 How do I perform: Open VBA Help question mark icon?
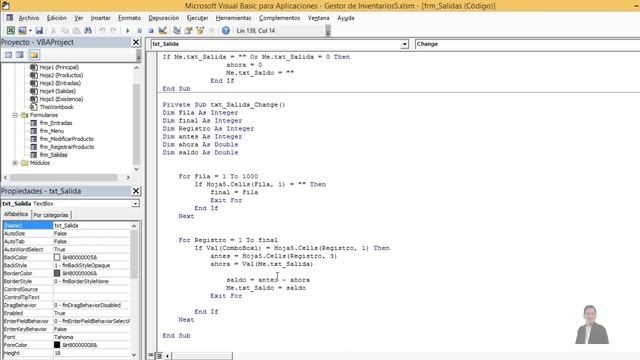pos(226,31)
